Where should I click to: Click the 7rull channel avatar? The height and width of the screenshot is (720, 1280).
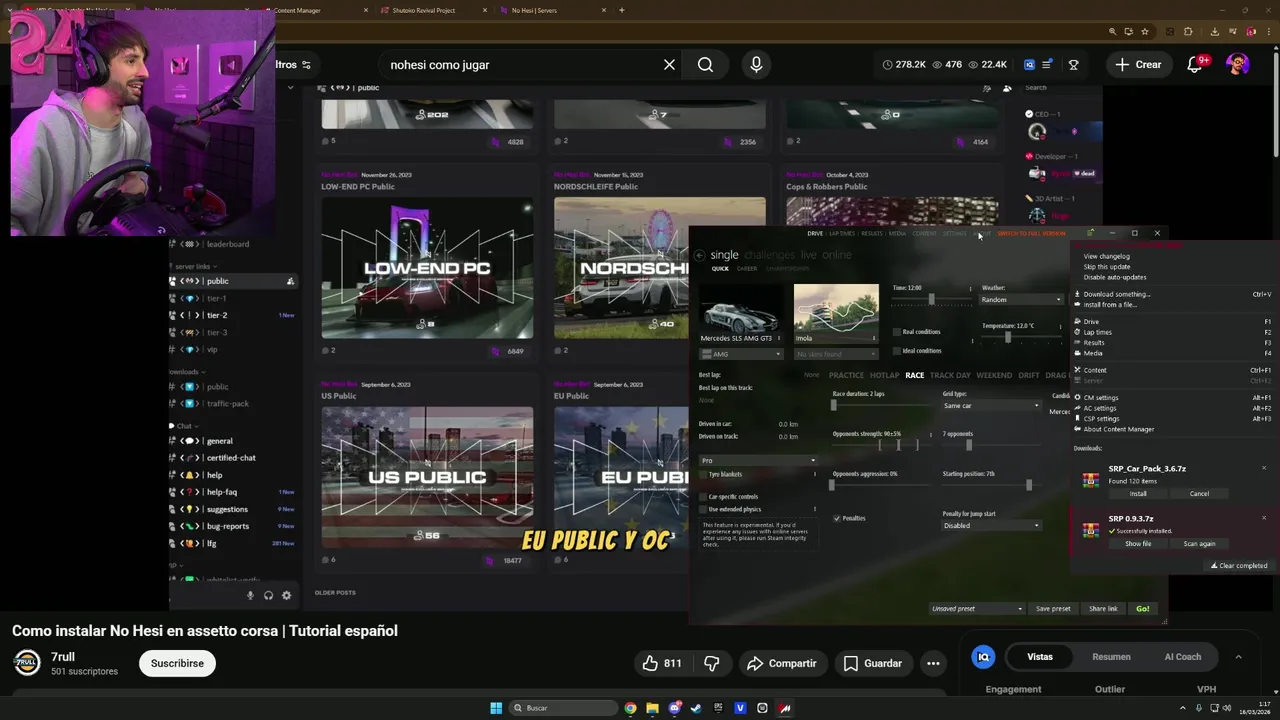click(27, 663)
